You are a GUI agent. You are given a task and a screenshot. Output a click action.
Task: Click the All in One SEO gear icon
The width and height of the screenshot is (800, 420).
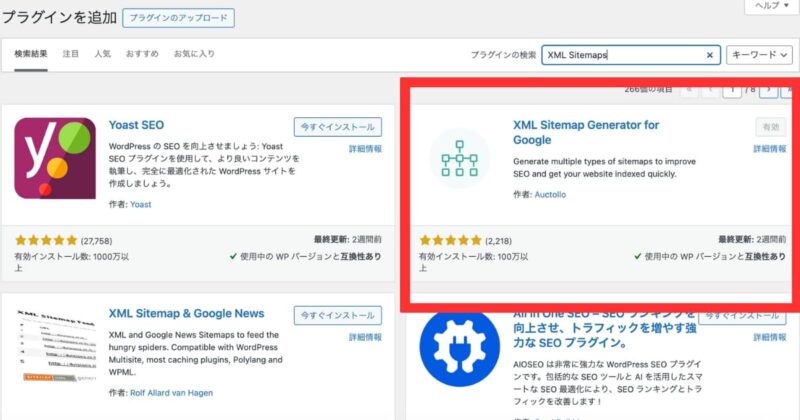click(x=460, y=348)
